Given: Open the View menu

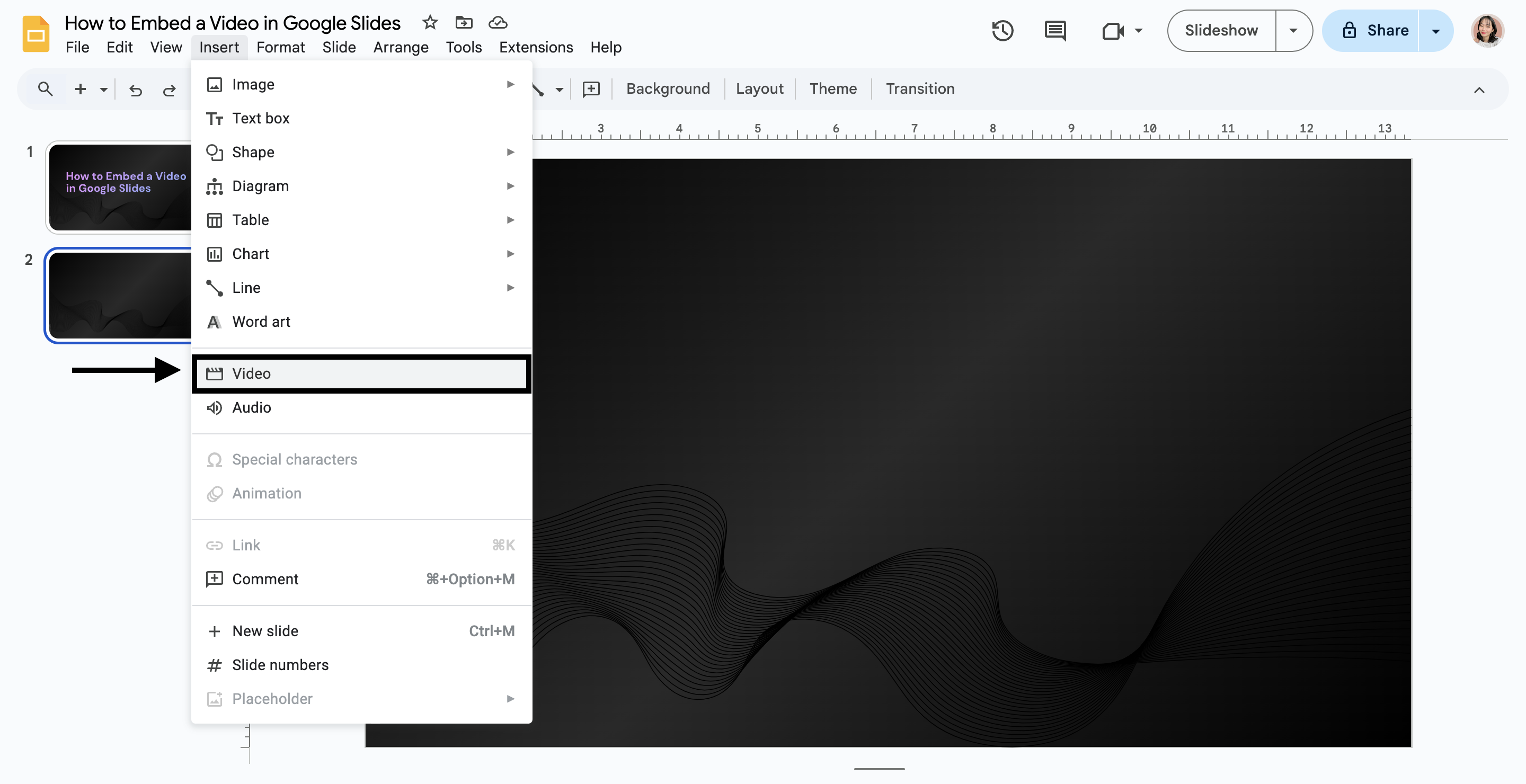Looking at the screenshot, I should pos(166,47).
